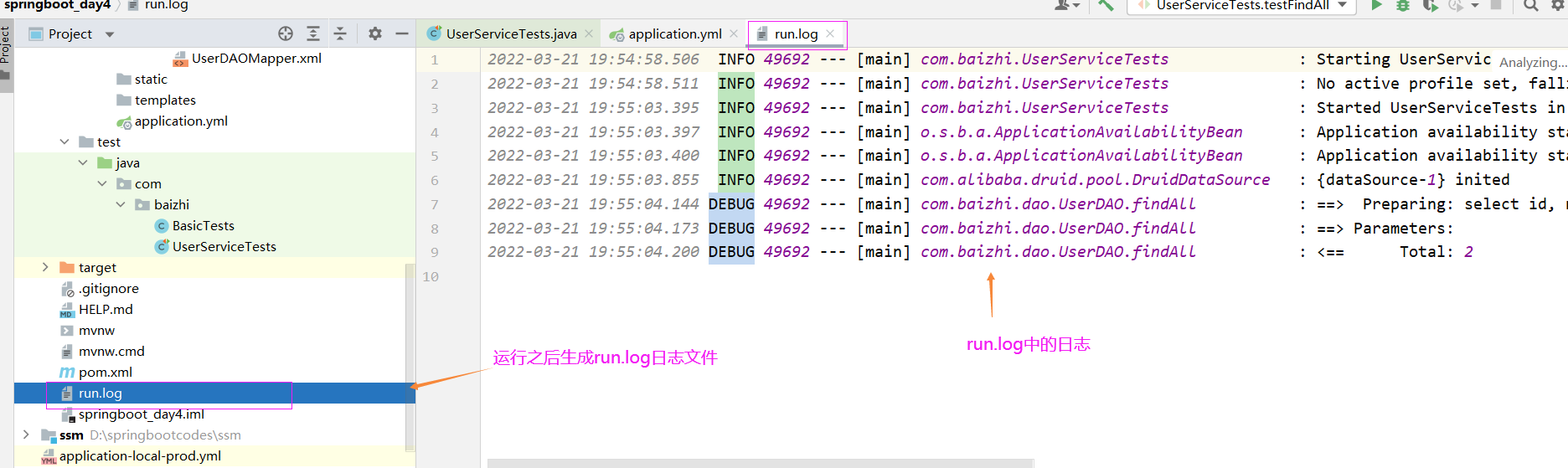Image resolution: width=1568 pixels, height=468 pixels.
Task: Click the first ApplicationAvailabilityBean log entry
Action: pyautogui.click(x=1081, y=131)
